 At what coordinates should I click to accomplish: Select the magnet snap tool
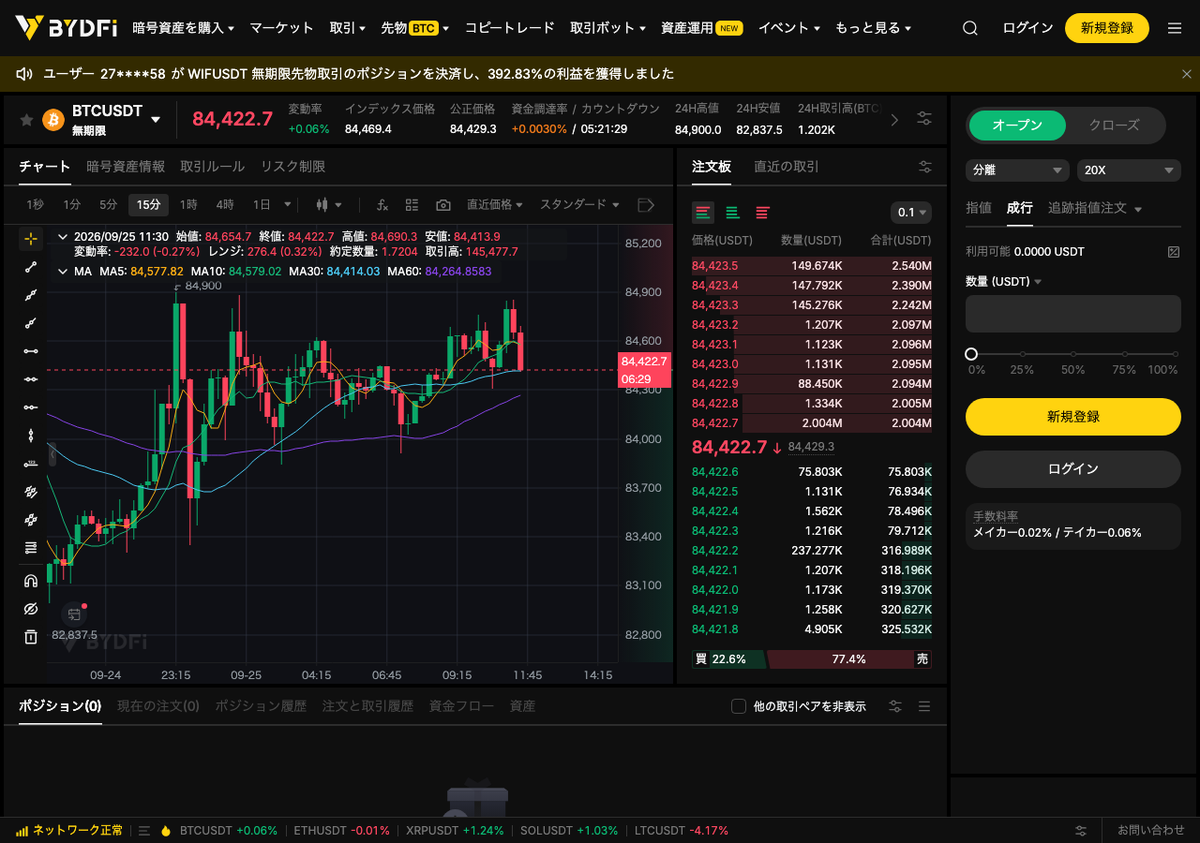(x=31, y=580)
